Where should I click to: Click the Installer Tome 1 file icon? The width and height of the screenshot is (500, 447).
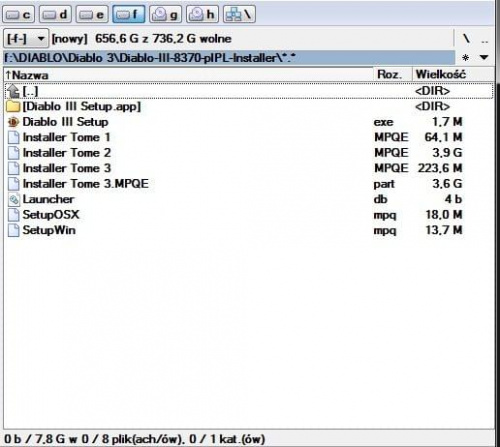click(13, 137)
